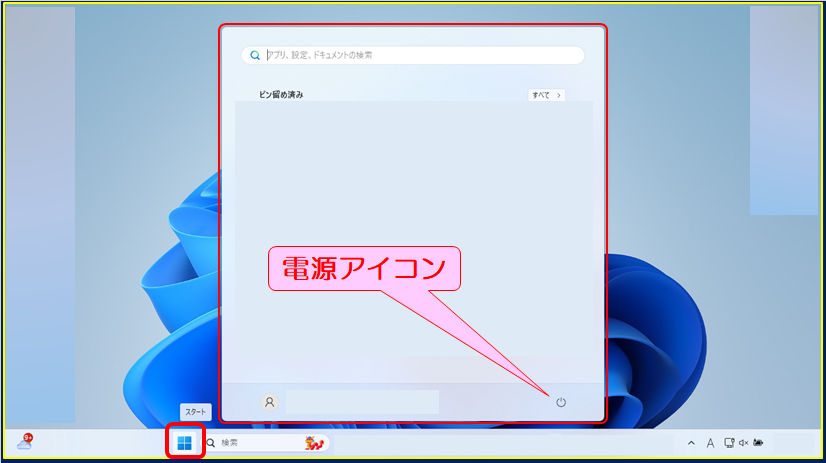
Task: Click the dragon icon in taskbar search
Action: [314, 442]
